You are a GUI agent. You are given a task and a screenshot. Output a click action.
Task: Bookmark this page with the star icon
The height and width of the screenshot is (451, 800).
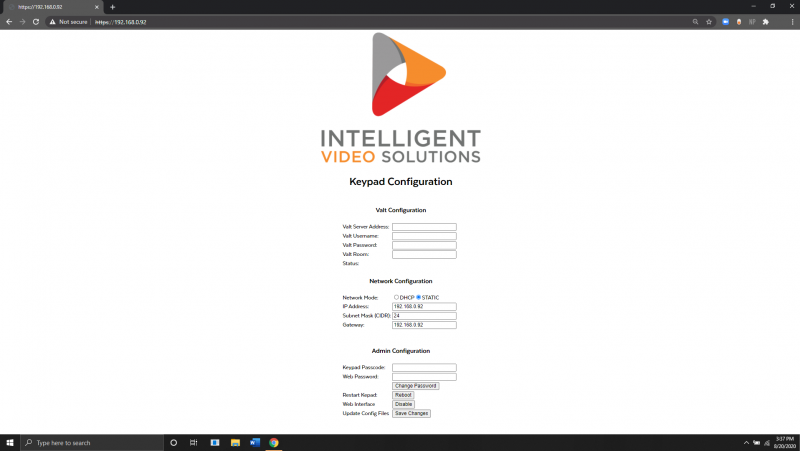click(709, 22)
